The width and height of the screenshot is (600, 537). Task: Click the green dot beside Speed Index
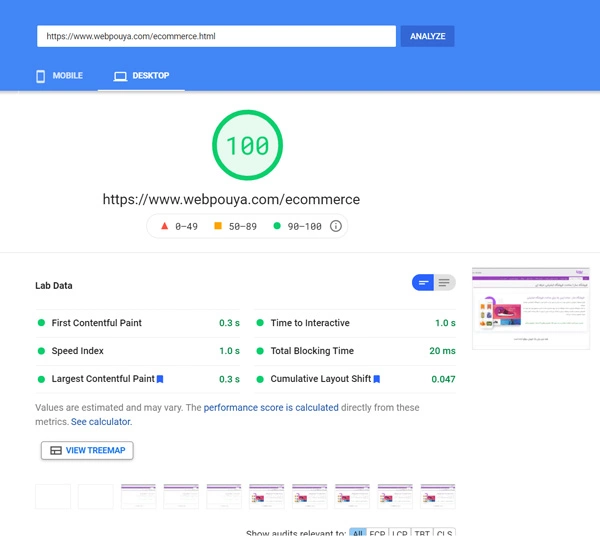(41, 351)
